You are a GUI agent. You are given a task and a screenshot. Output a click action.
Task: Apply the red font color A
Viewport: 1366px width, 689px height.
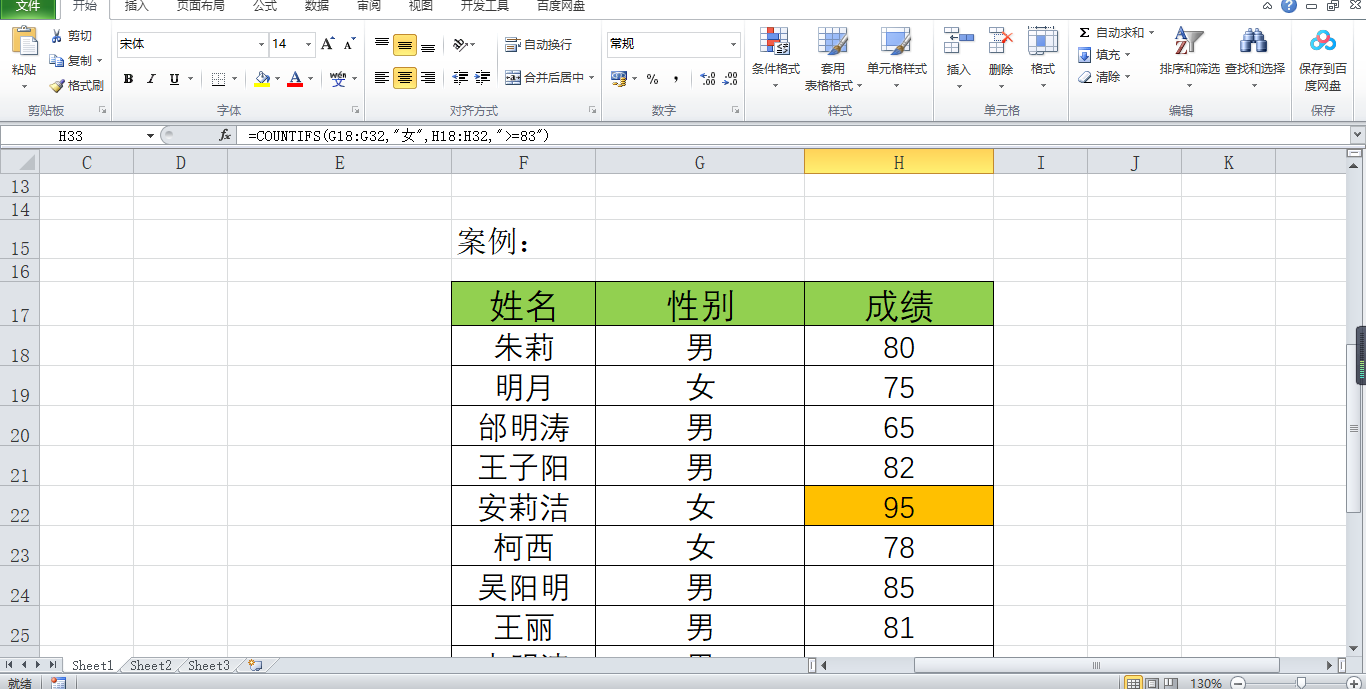click(x=295, y=79)
